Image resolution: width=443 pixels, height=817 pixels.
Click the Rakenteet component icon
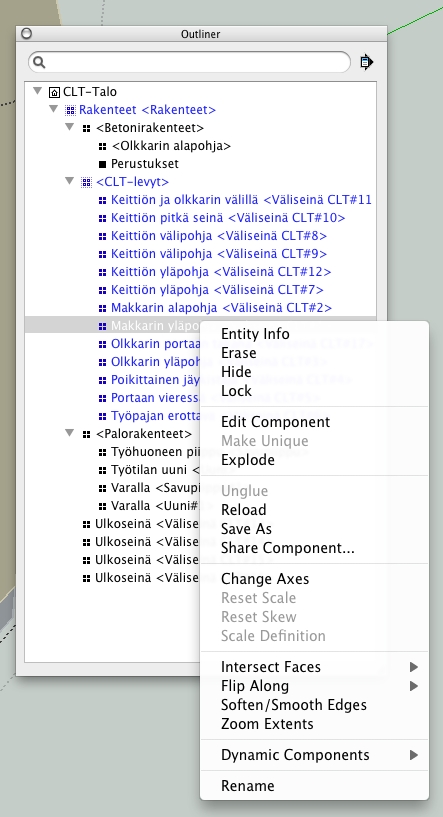click(70, 110)
